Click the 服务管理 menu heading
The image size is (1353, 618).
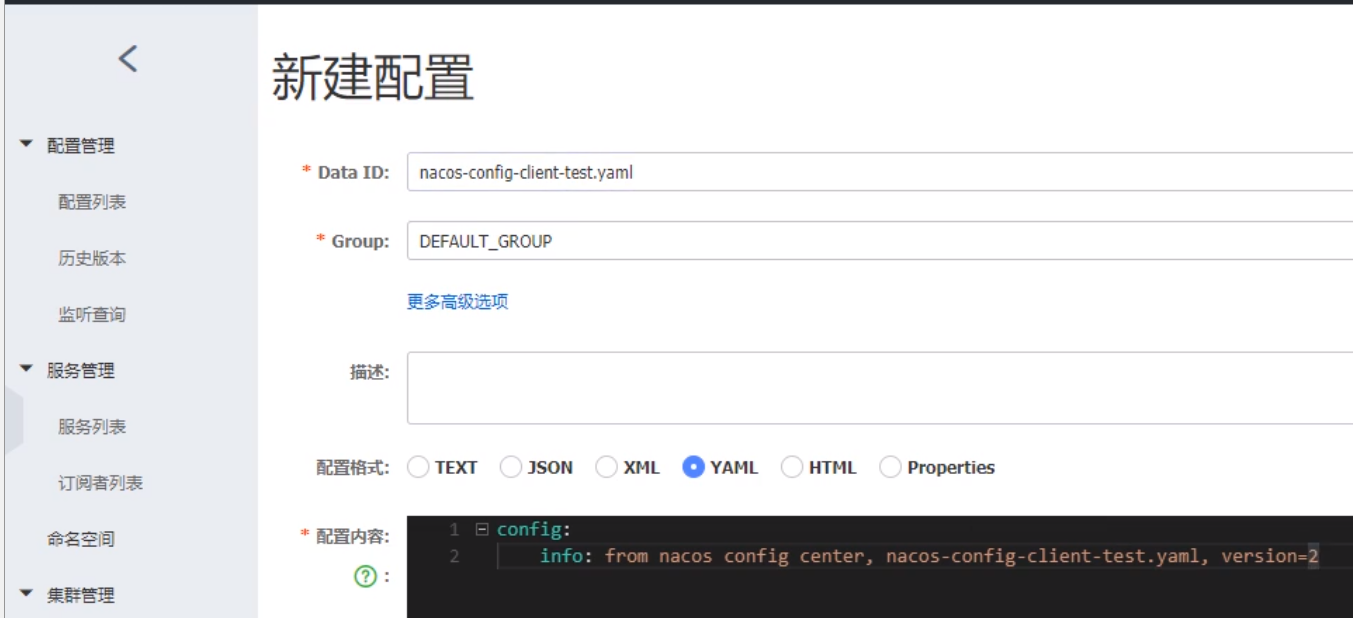[81, 371]
